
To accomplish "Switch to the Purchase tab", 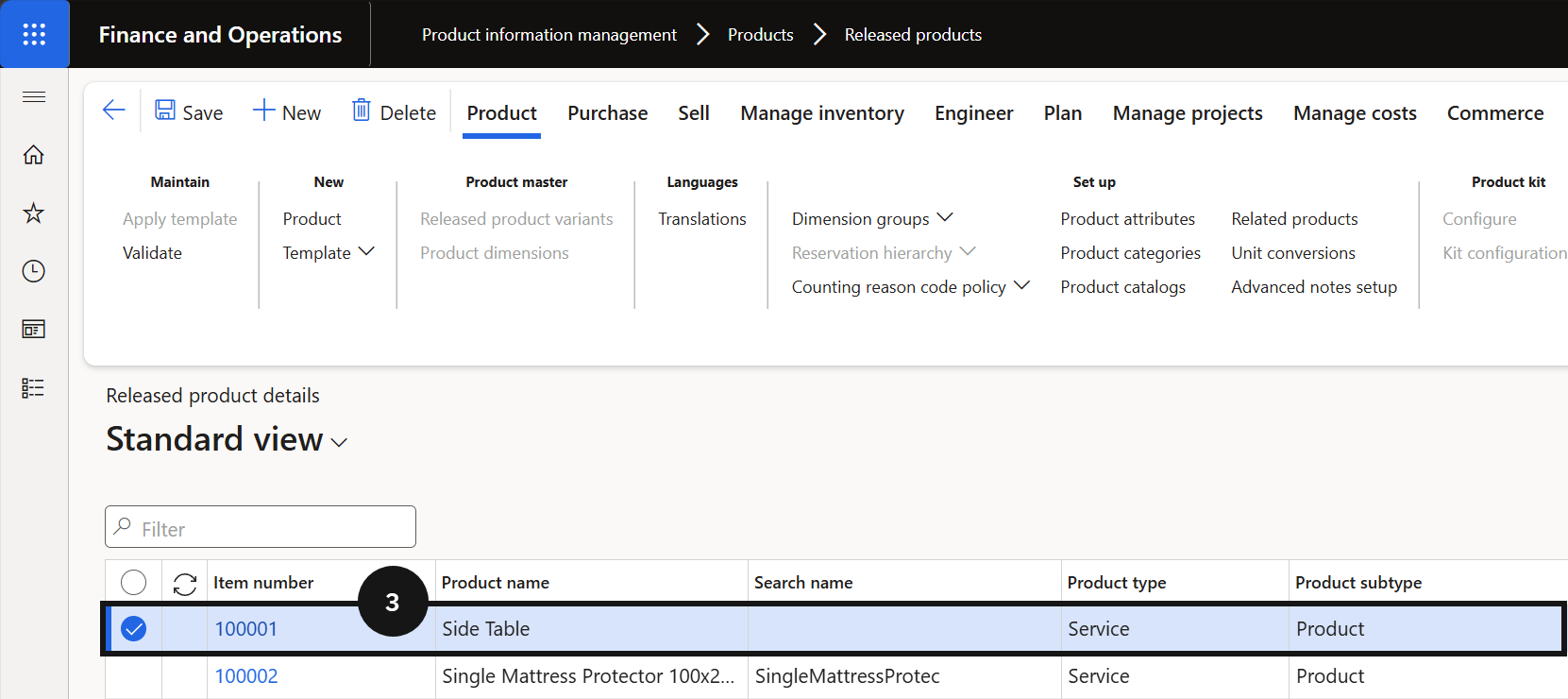I will coord(608,113).
